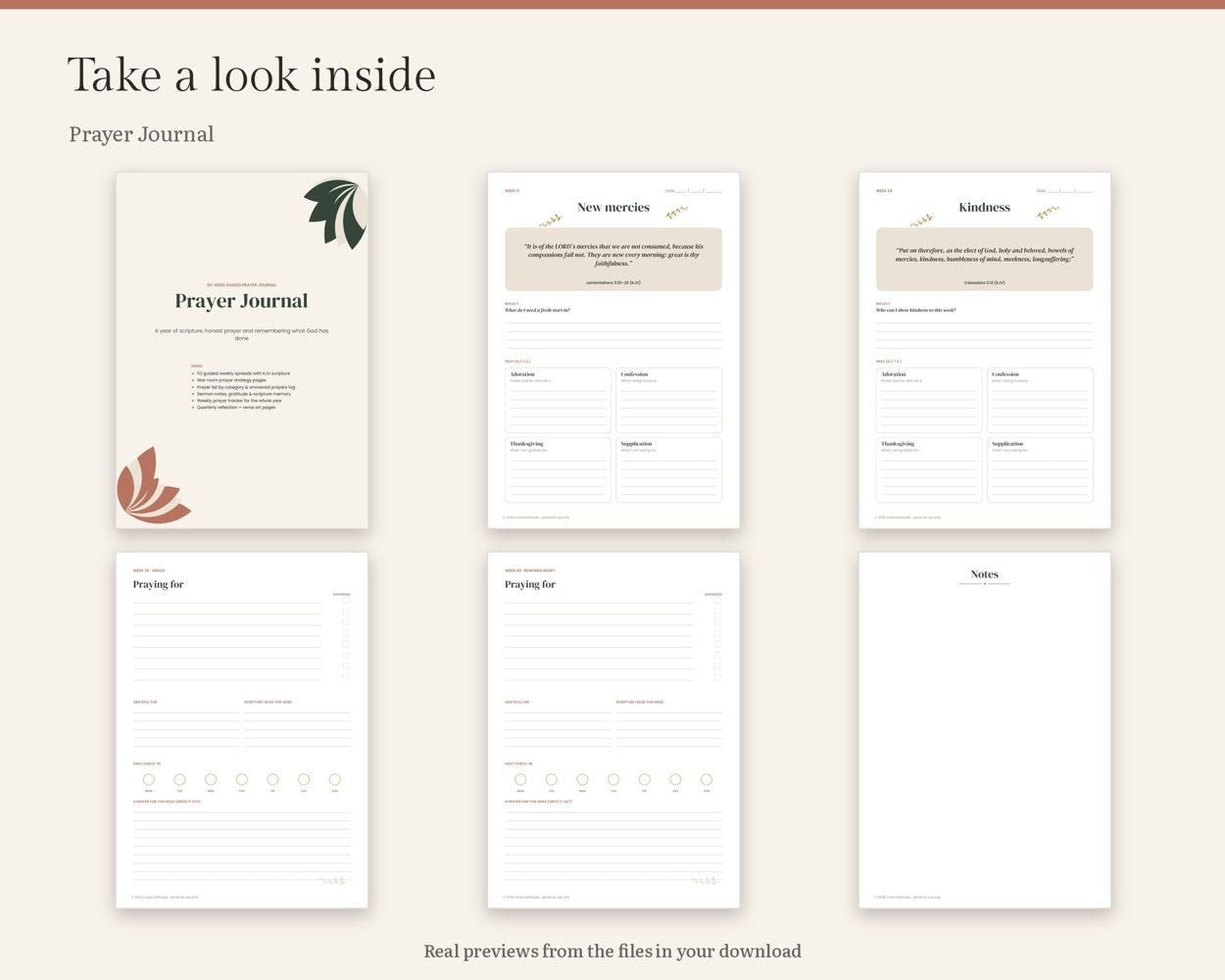Image resolution: width=1225 pixels, height=980 pixels.
Task: Click the cover tagline 'A year of scripture, honest prayer'
Action: 241,334
